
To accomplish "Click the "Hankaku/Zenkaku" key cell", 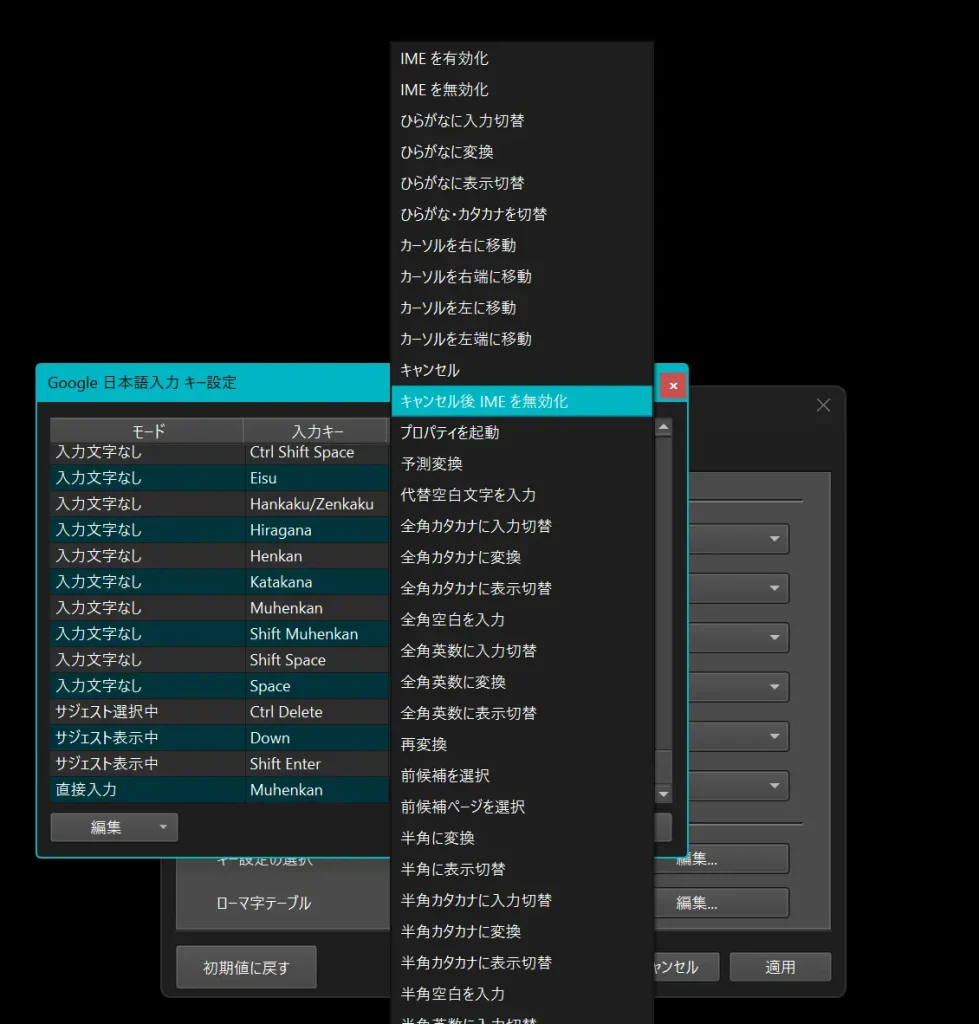I will coord(317,504).
